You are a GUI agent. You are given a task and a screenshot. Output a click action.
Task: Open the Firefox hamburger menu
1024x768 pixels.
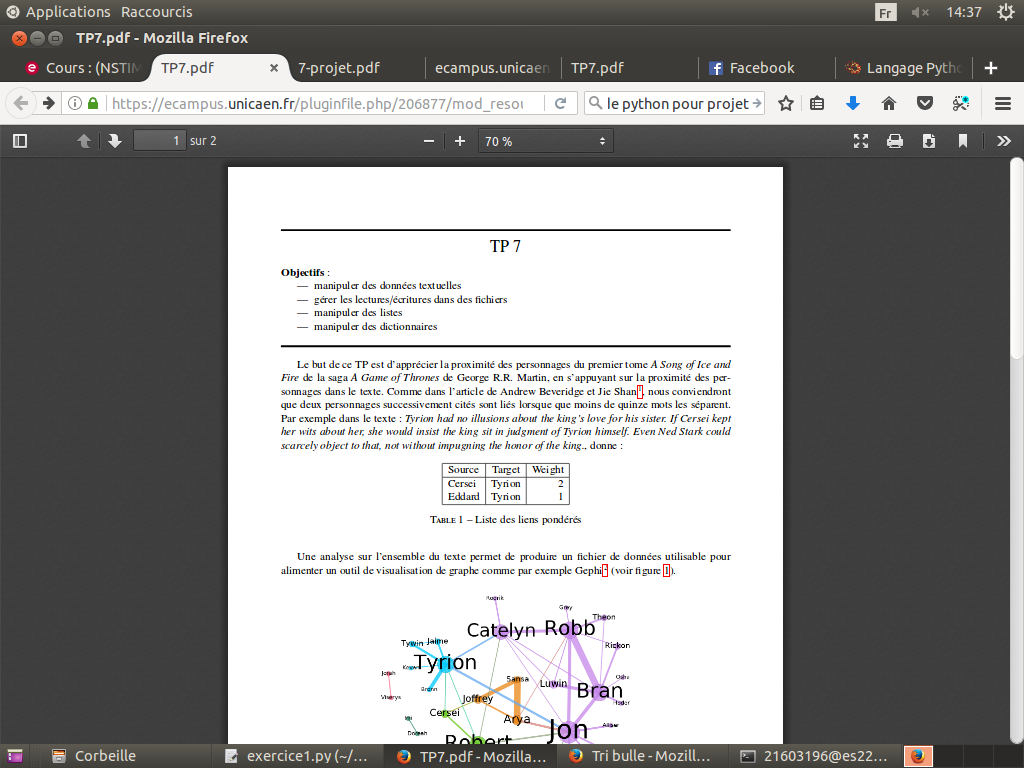coord(999,103)
